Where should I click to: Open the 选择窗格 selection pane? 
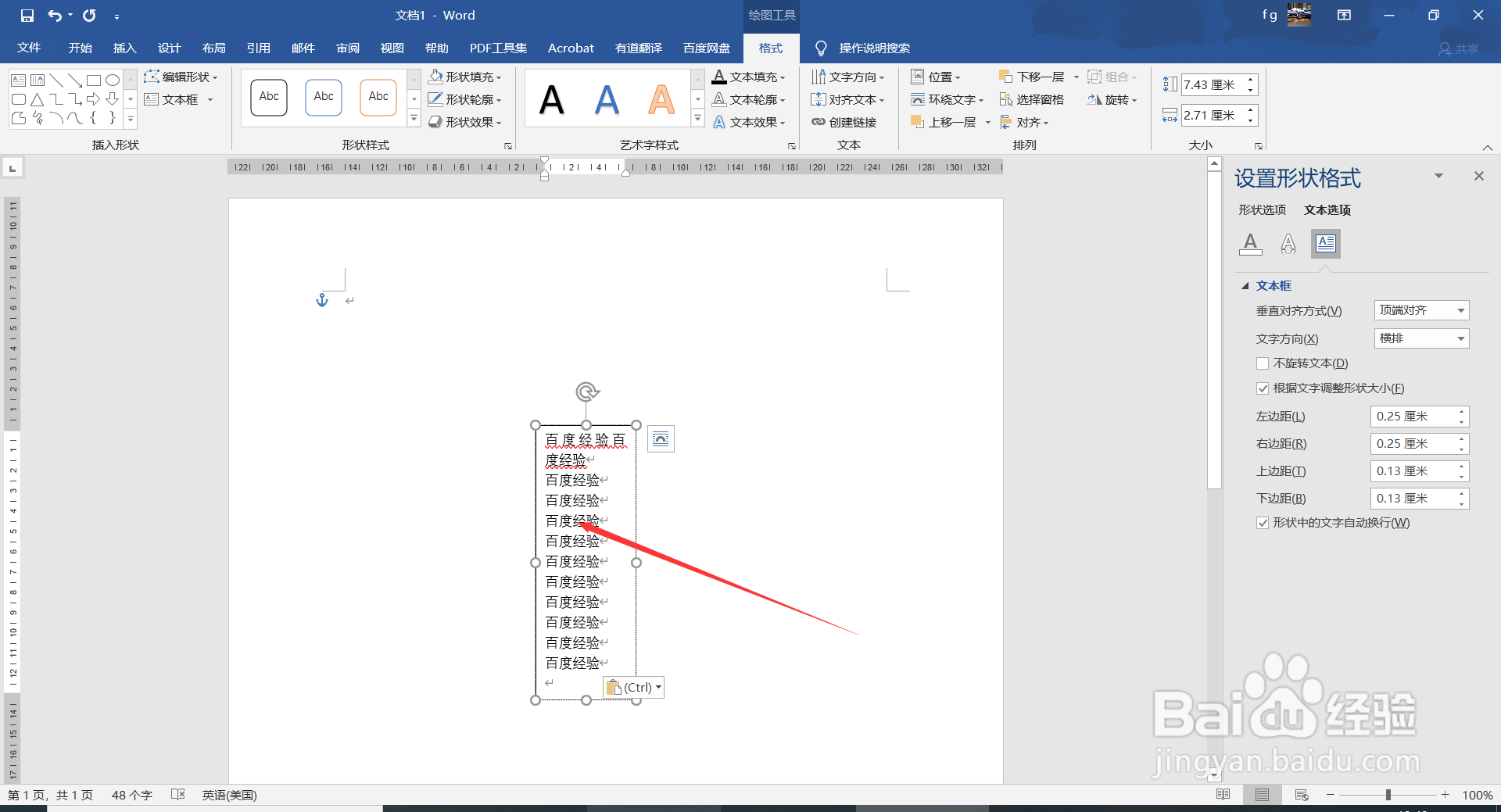1034,99
